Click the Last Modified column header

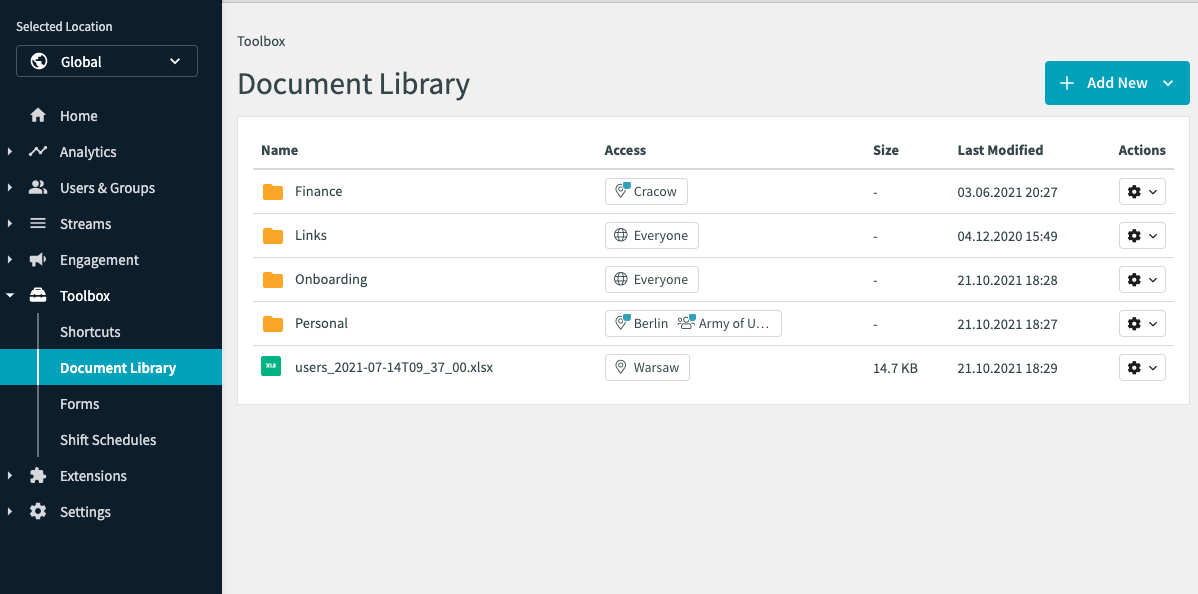pyautogui.click(x=1000, y=151)
